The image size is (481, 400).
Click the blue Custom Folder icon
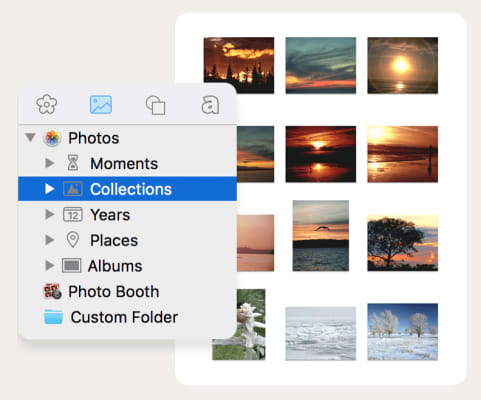tap(53, 317)
